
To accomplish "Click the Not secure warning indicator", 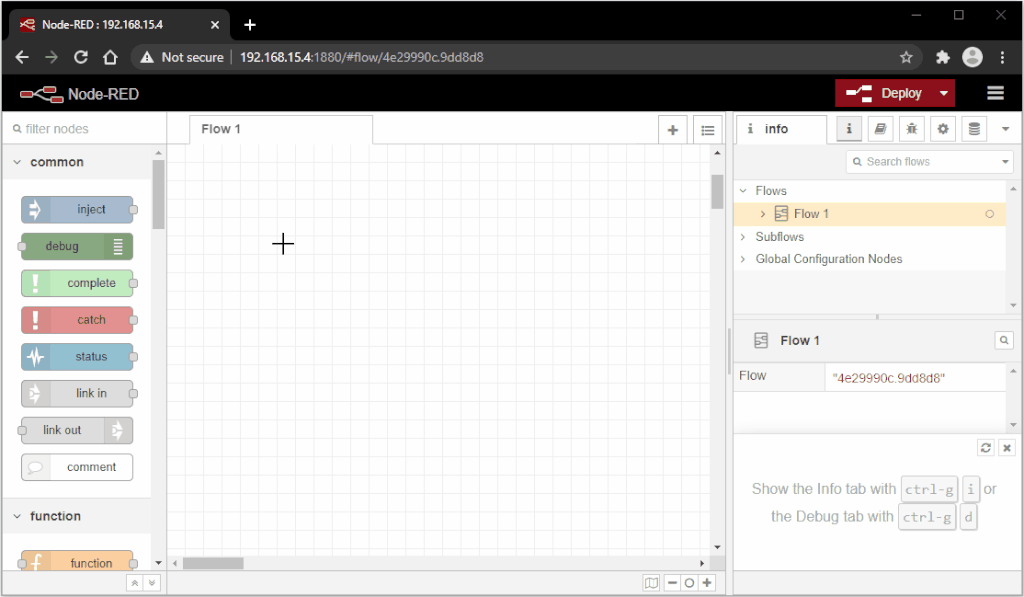I will coord(182,57).
